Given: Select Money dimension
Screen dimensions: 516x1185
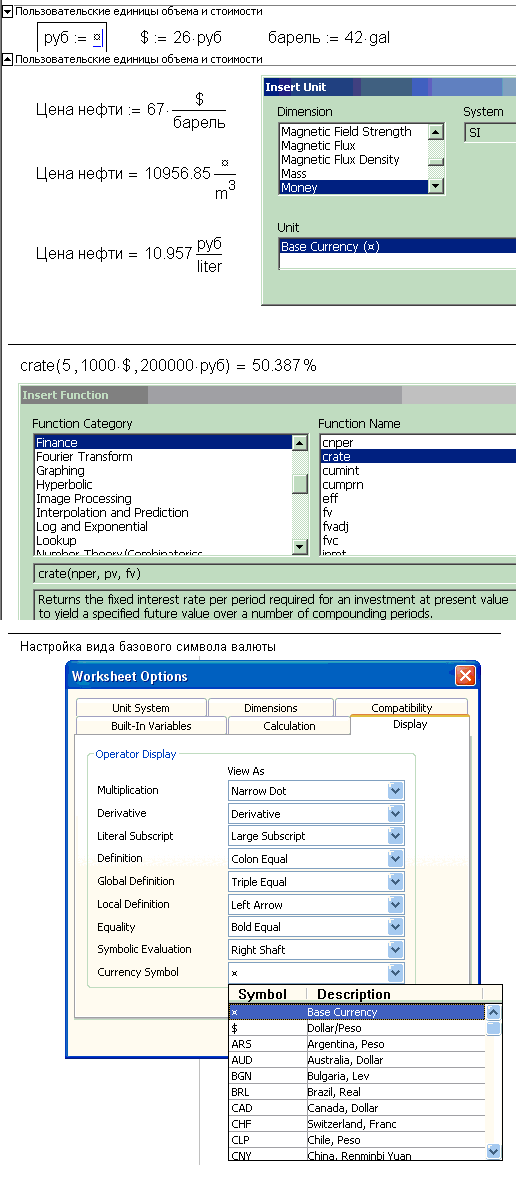Looking at the screenshot, I should click(352, 187).
